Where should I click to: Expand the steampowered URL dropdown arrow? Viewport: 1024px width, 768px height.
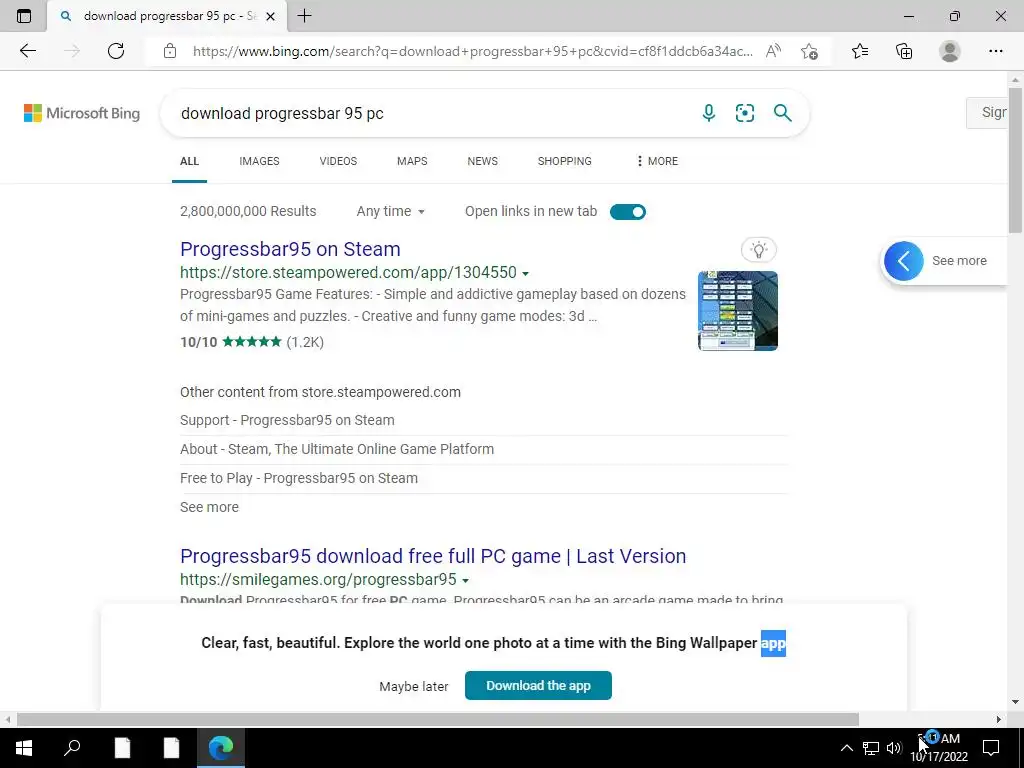[526, 274]
